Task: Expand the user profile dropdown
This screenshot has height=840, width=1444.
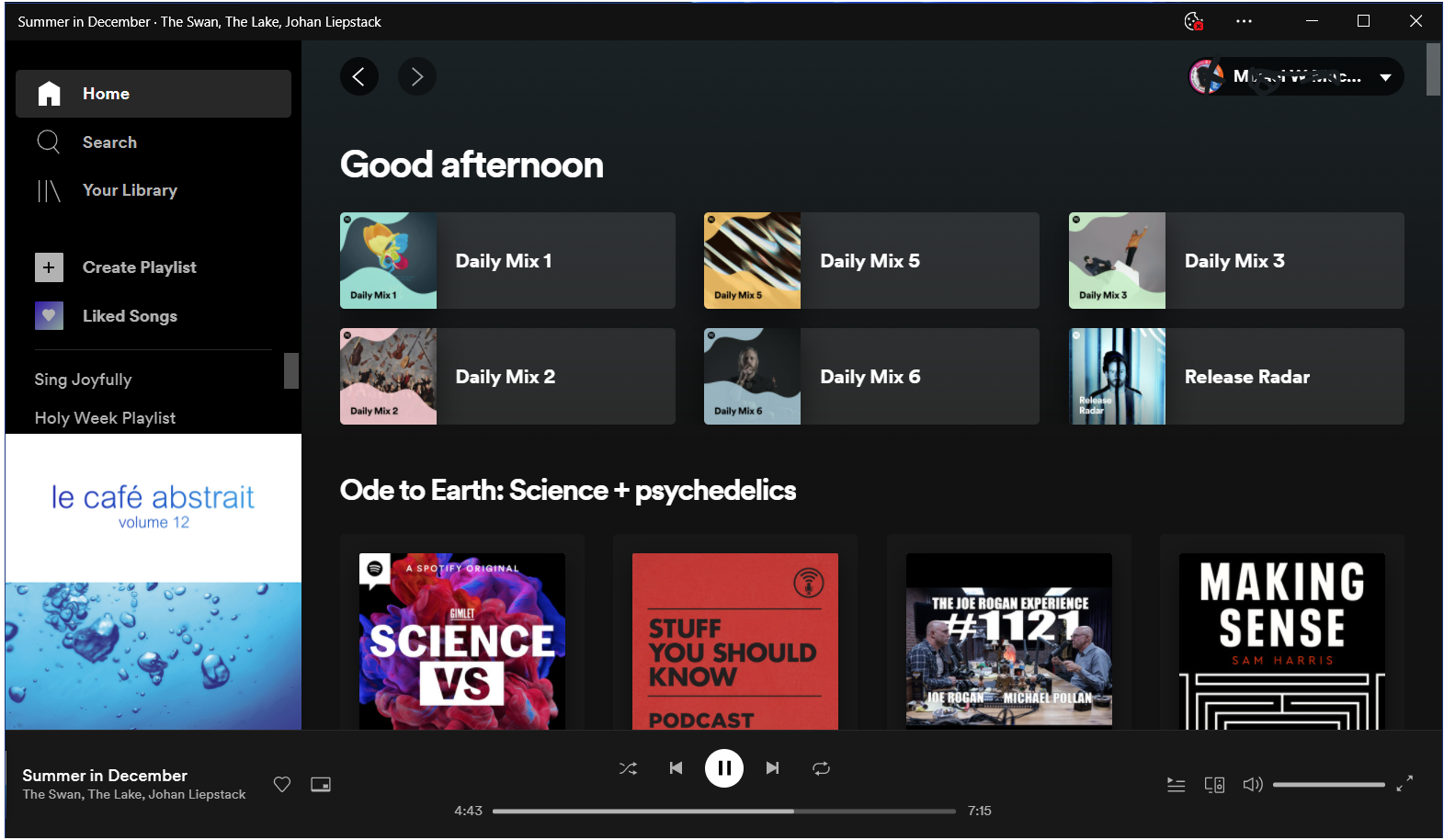Action: tap(1385, 77)
